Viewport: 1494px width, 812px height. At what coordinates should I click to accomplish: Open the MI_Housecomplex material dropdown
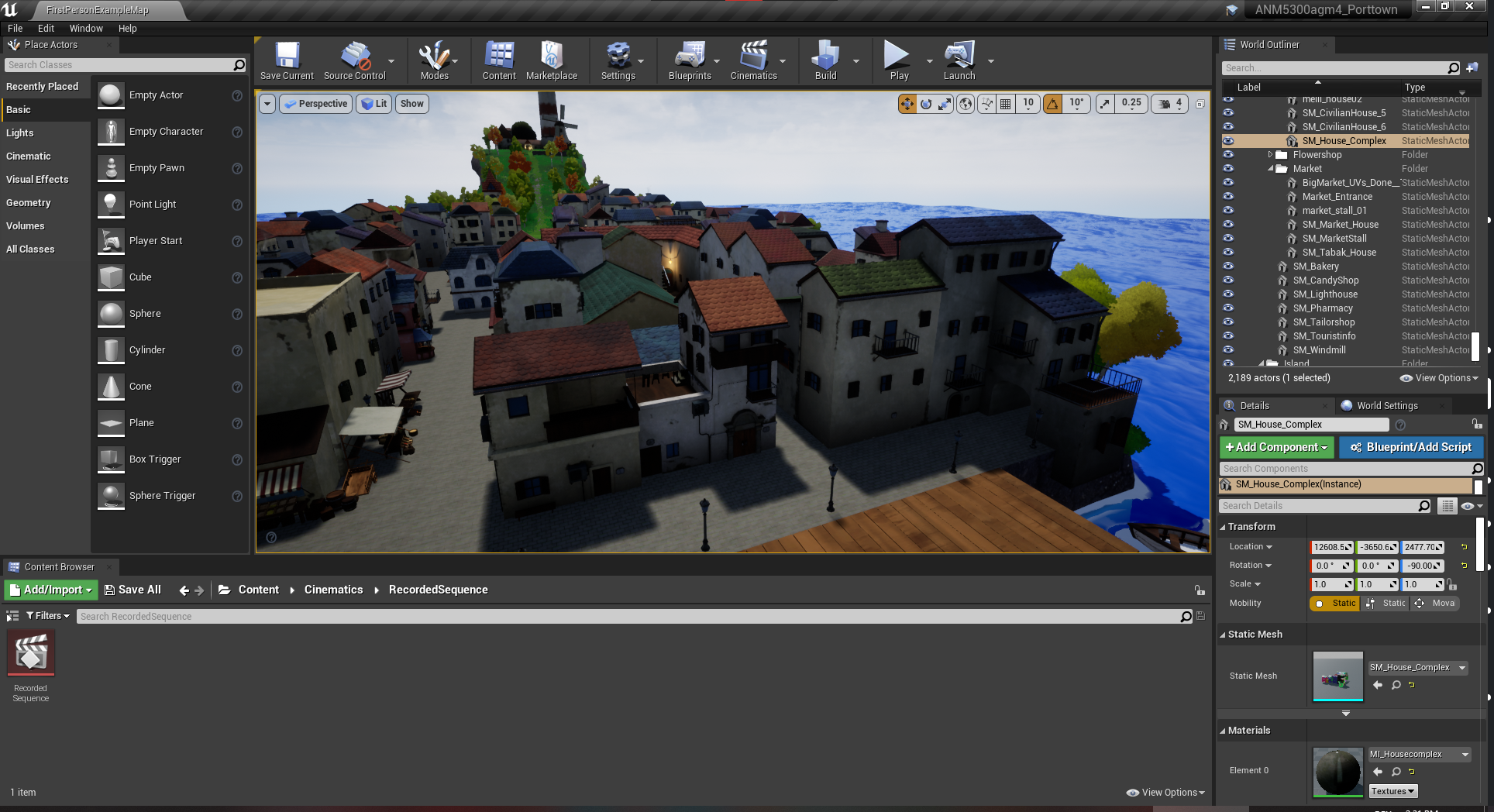point(1419,755)
